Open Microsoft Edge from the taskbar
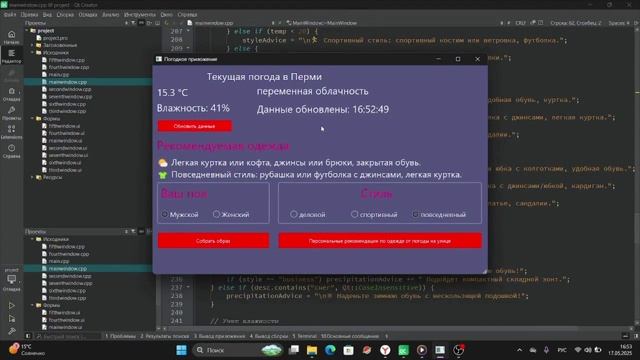The image size is (640, 360). click(x=330, y=350)
